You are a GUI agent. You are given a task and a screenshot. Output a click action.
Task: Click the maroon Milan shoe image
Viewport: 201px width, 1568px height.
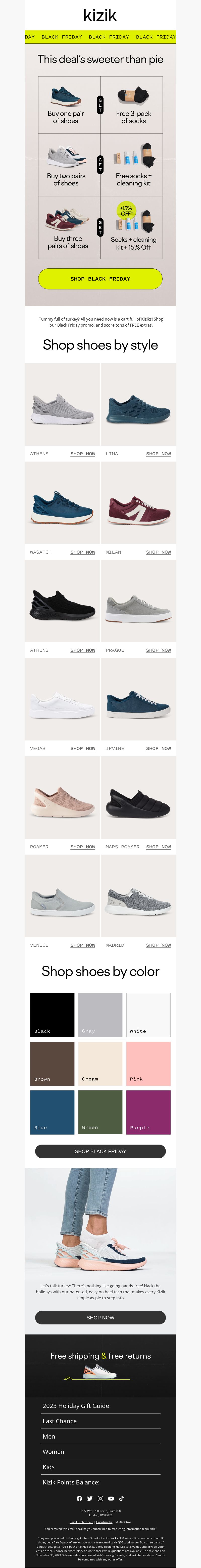coord(138,503)
